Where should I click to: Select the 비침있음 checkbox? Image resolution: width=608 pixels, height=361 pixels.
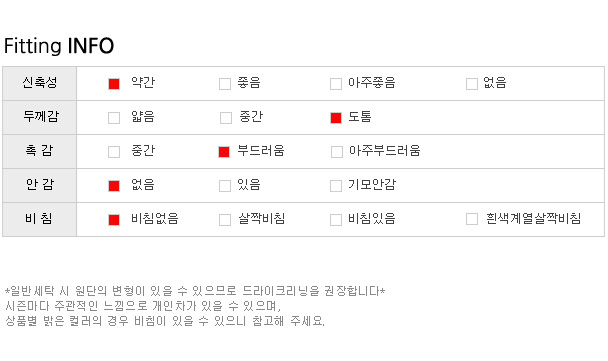(336, 220)
